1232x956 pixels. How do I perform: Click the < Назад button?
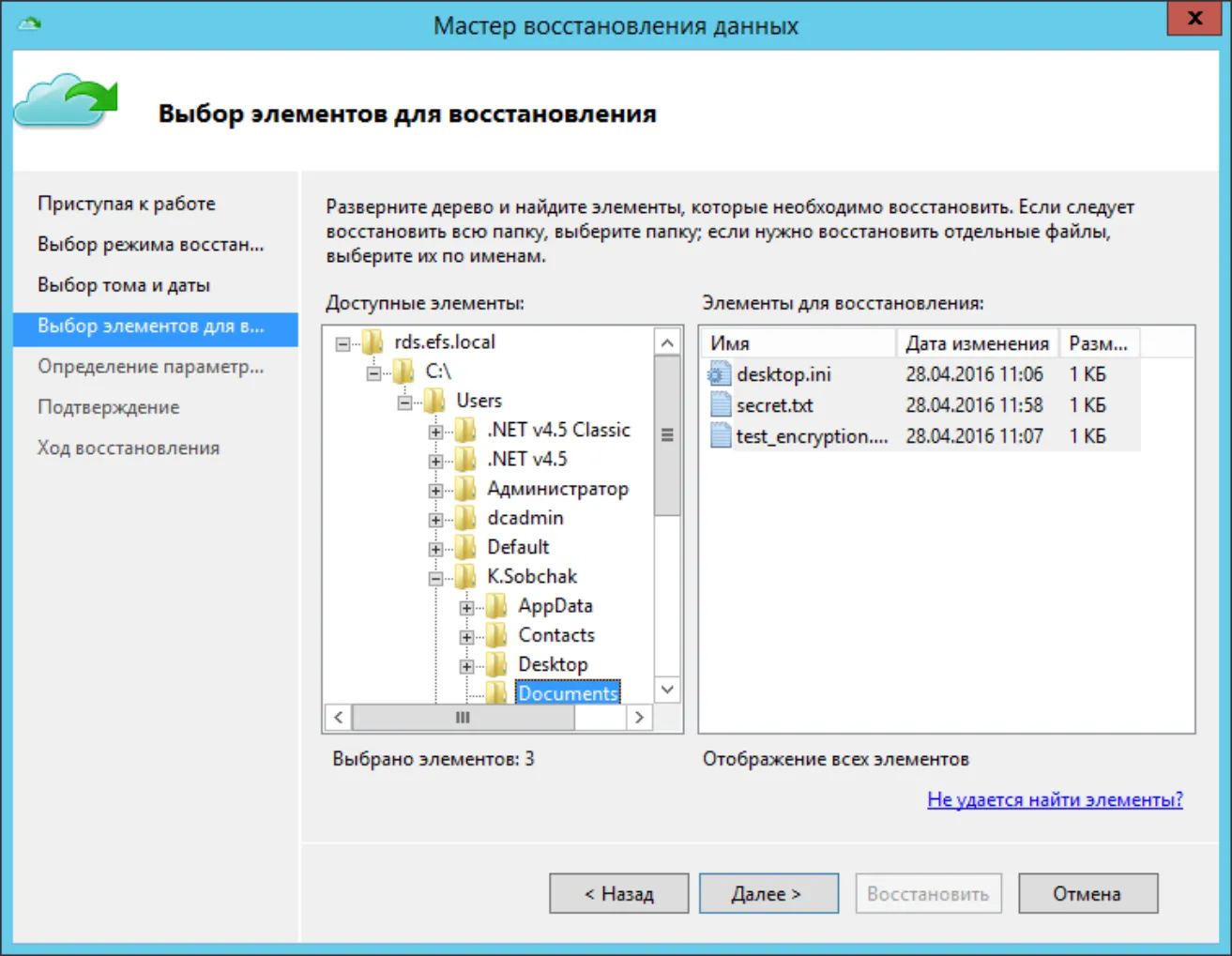coord(619,893)
